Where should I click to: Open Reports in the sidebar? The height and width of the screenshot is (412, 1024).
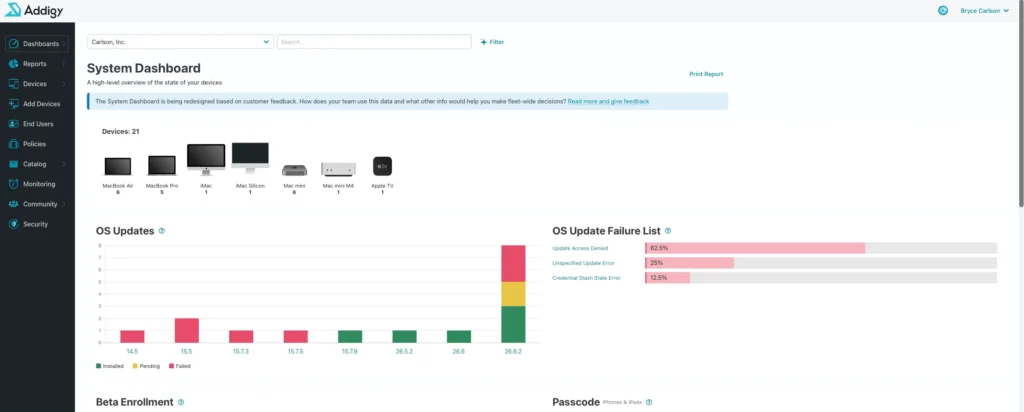pos(37,64)
